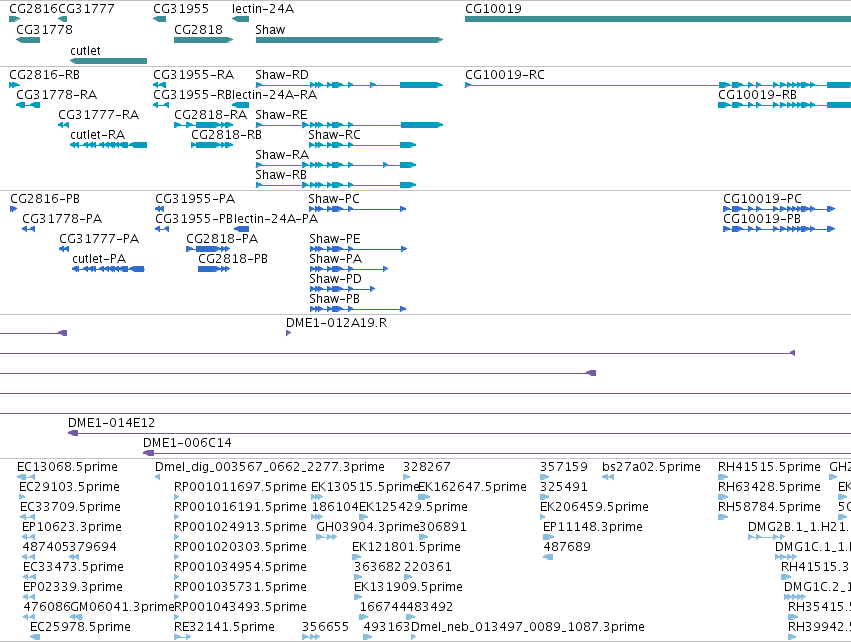The width and height of the screenshot is (851, 642).
Task: Click transcript CG31778-RA
Action: 28,105
